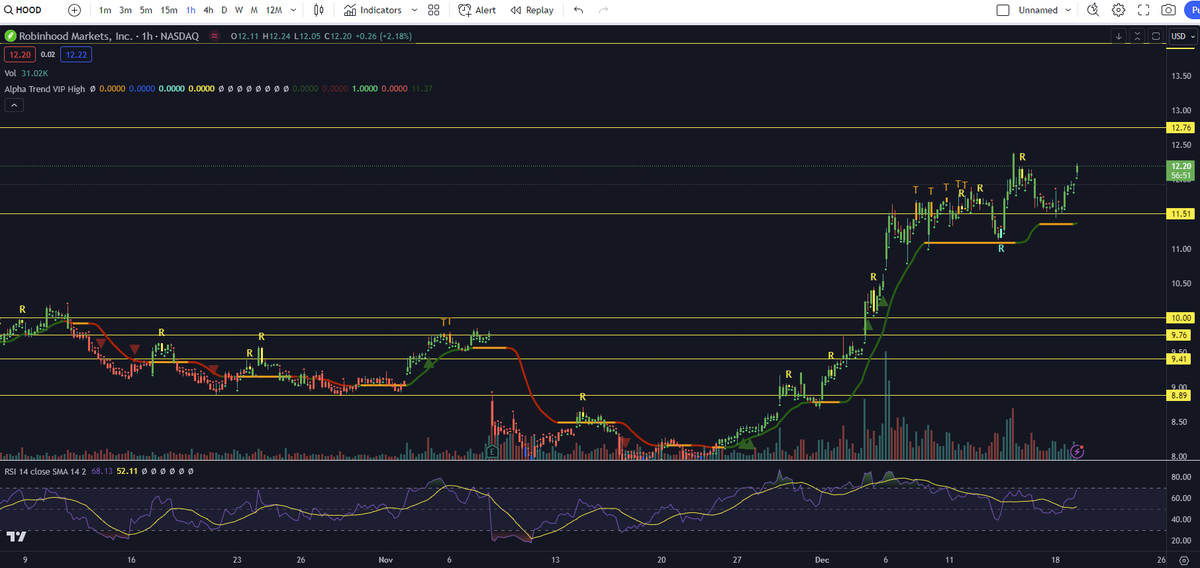Click the TradingView logo in bottom corner
Viewport: 1200px width, 568px height.
tap(15, 537)
